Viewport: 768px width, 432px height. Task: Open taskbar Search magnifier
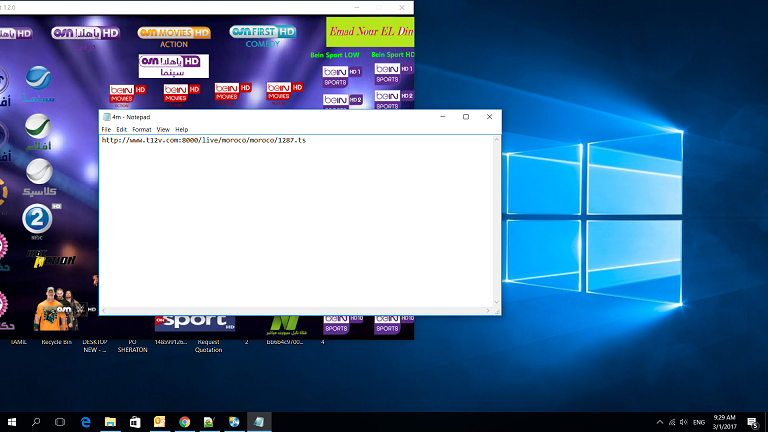36,422
